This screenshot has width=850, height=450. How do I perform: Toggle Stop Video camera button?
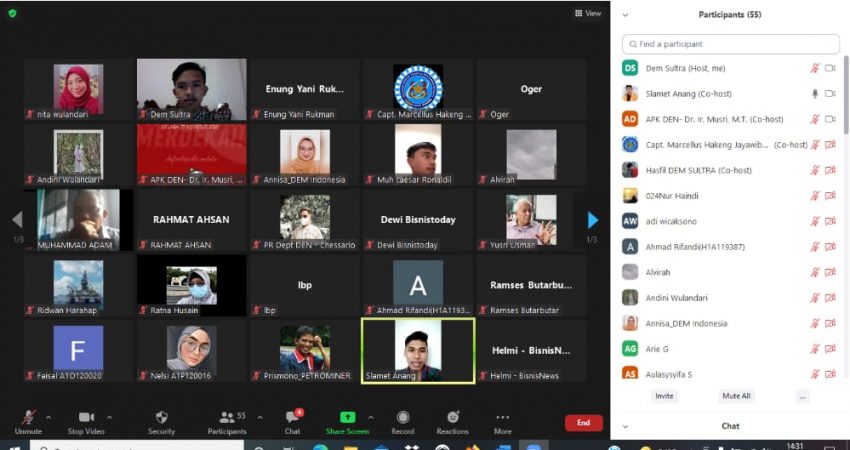point(86,417)
